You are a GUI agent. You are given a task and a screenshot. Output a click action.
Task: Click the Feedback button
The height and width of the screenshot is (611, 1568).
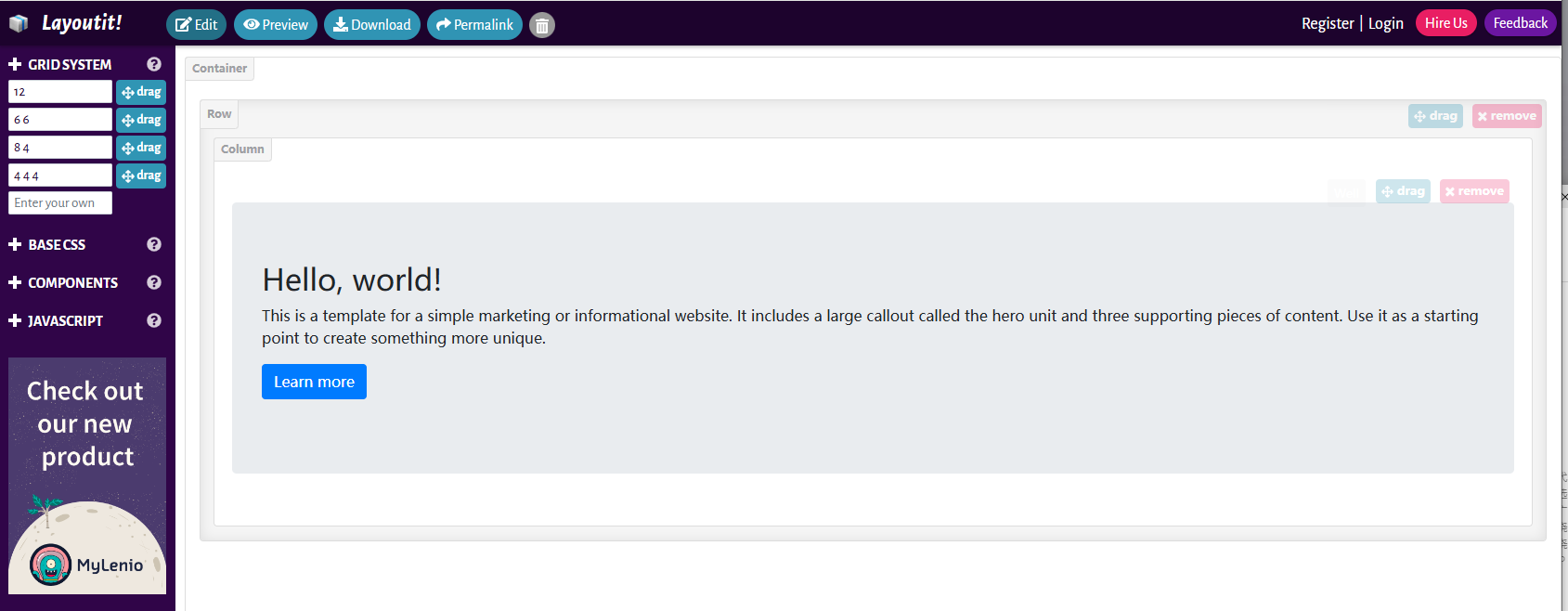pos(1521,23)
